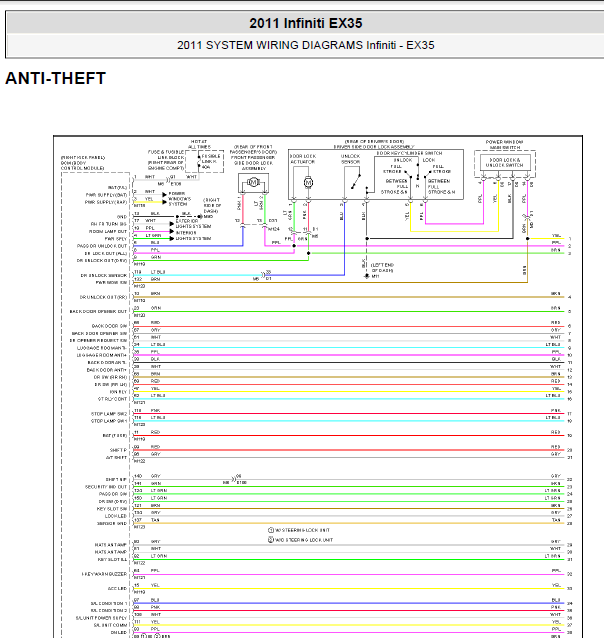Click the 'PWR SUPPLY(RAP)' pin label
The height and width of the screenshot is (638, 604).
(x=106, y=202)
